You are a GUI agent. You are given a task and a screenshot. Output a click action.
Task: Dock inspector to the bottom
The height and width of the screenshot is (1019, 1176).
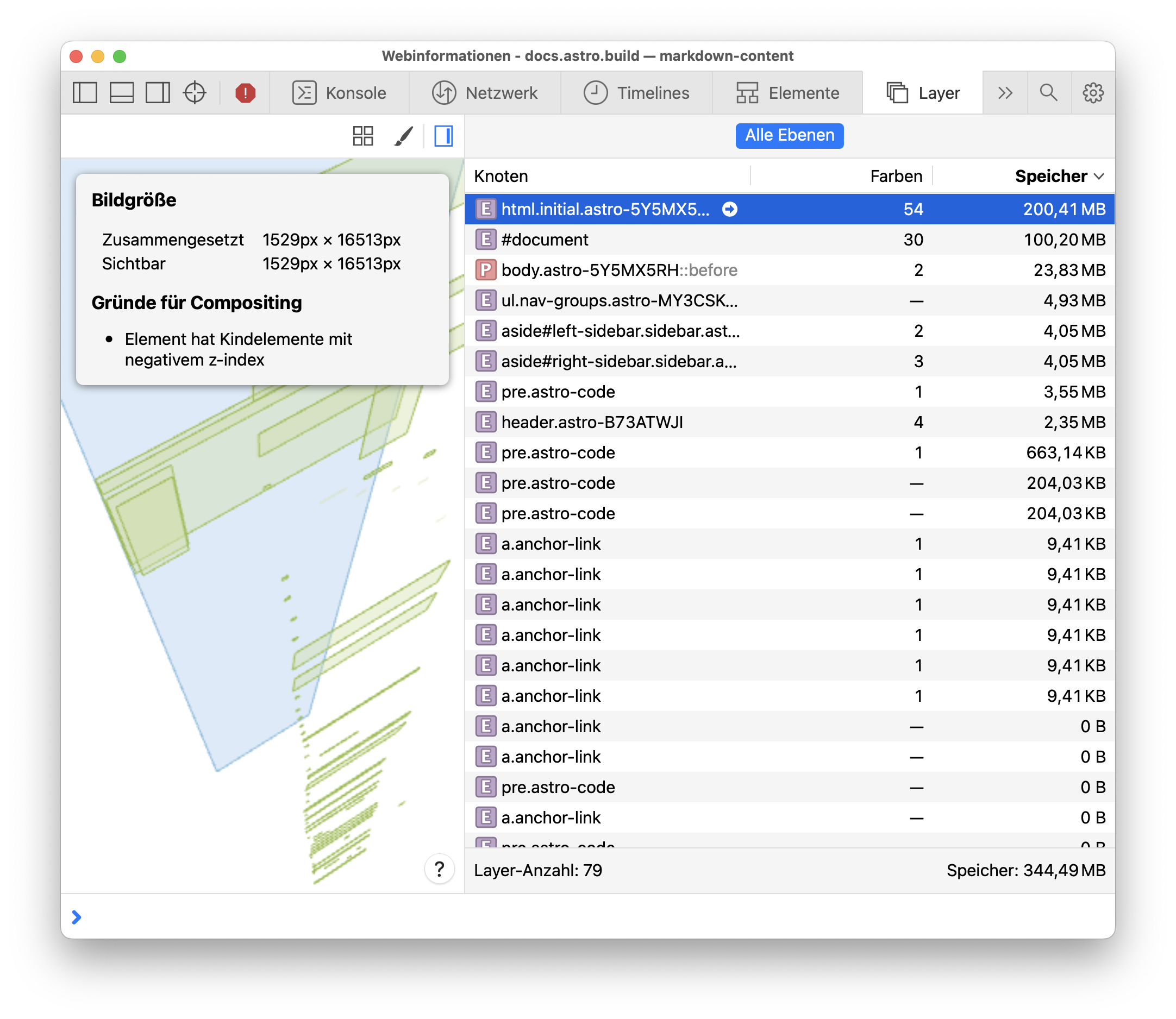121,93
